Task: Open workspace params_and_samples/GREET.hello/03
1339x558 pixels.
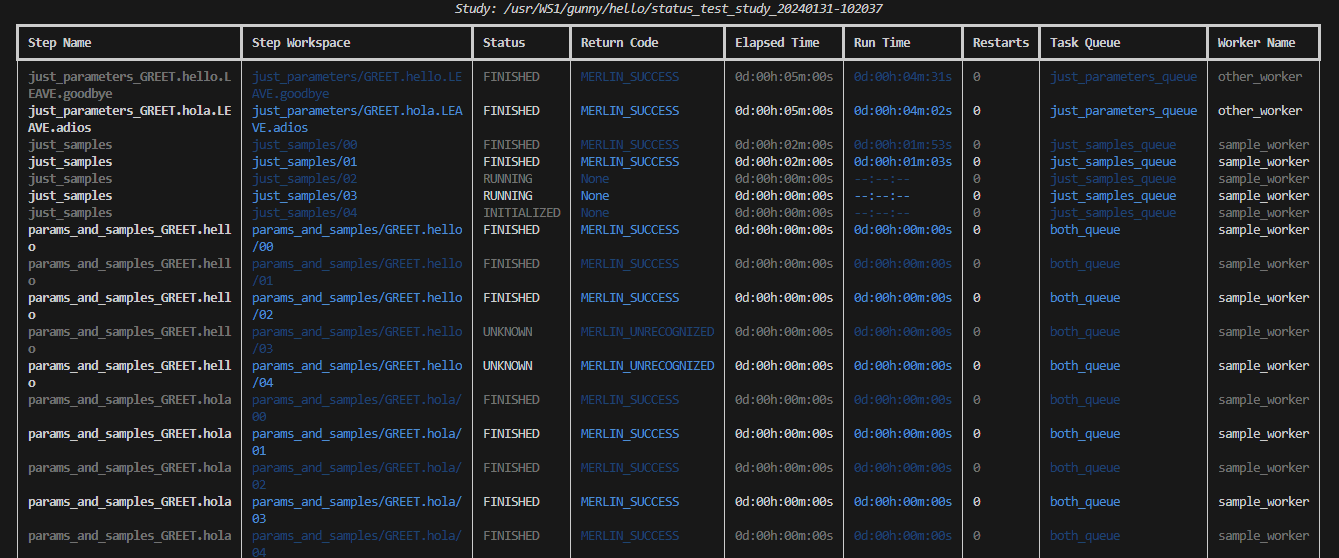Action: coord(357,340)
